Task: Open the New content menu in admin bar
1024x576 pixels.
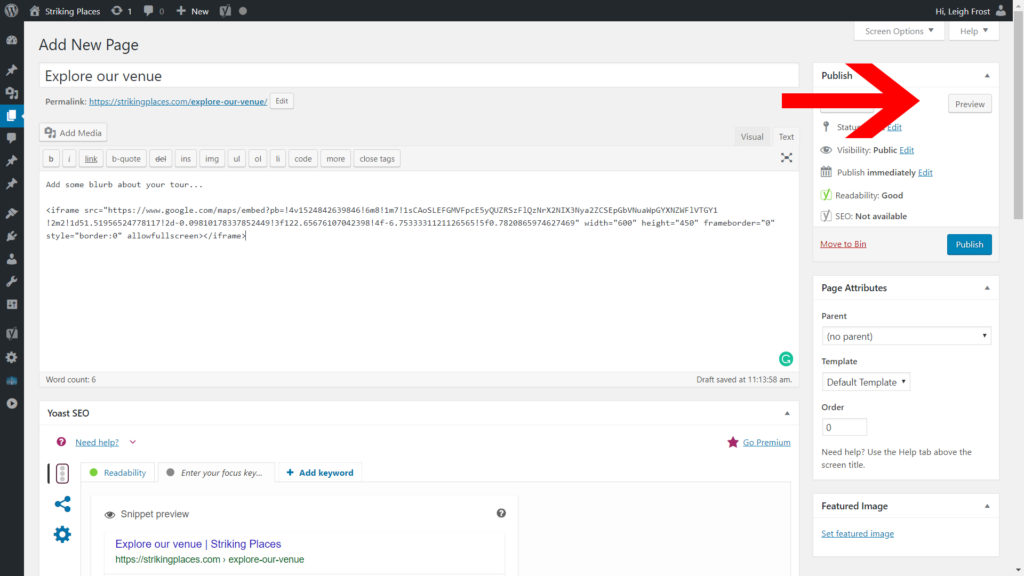Action: click(193, 10)
